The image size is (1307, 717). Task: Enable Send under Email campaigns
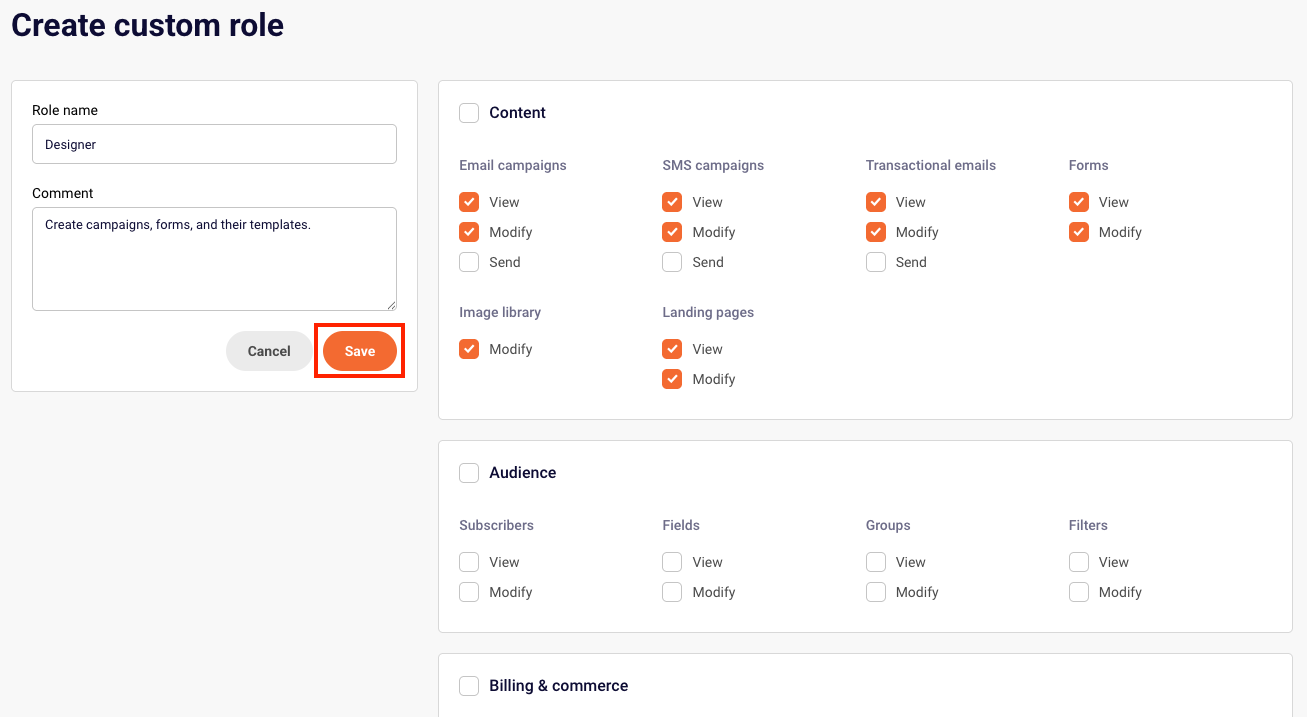coord(469,262)
